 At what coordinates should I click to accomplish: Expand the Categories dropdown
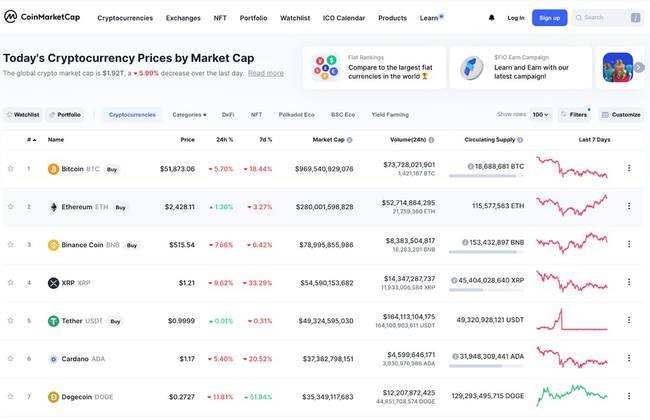[x=189, y=115]
